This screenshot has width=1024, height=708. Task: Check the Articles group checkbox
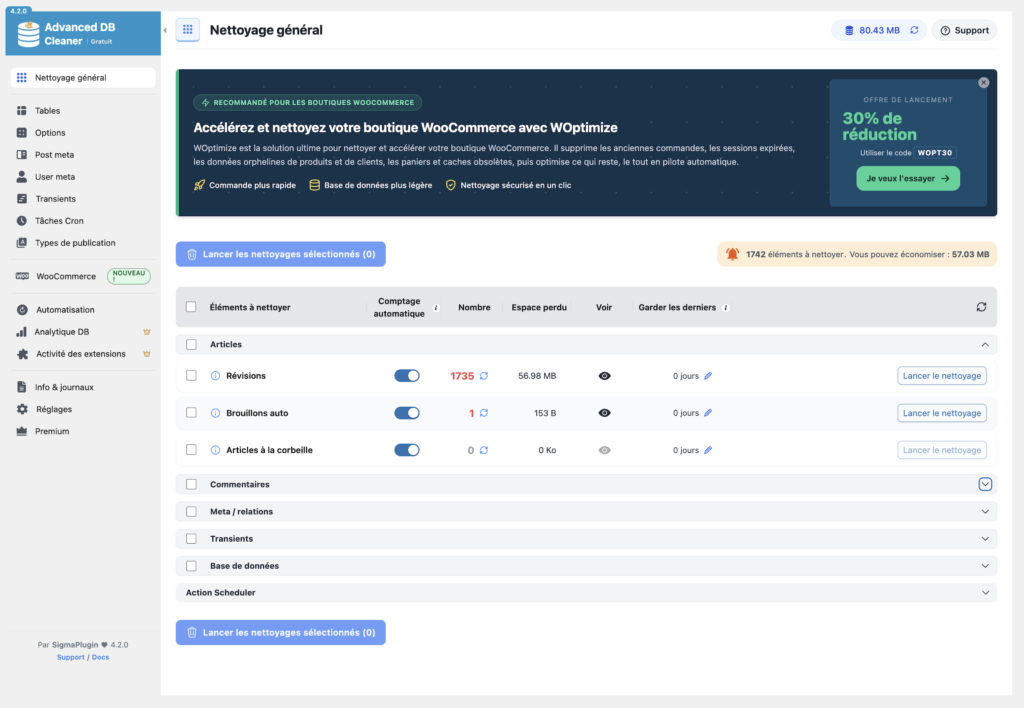tap(191, 344)
